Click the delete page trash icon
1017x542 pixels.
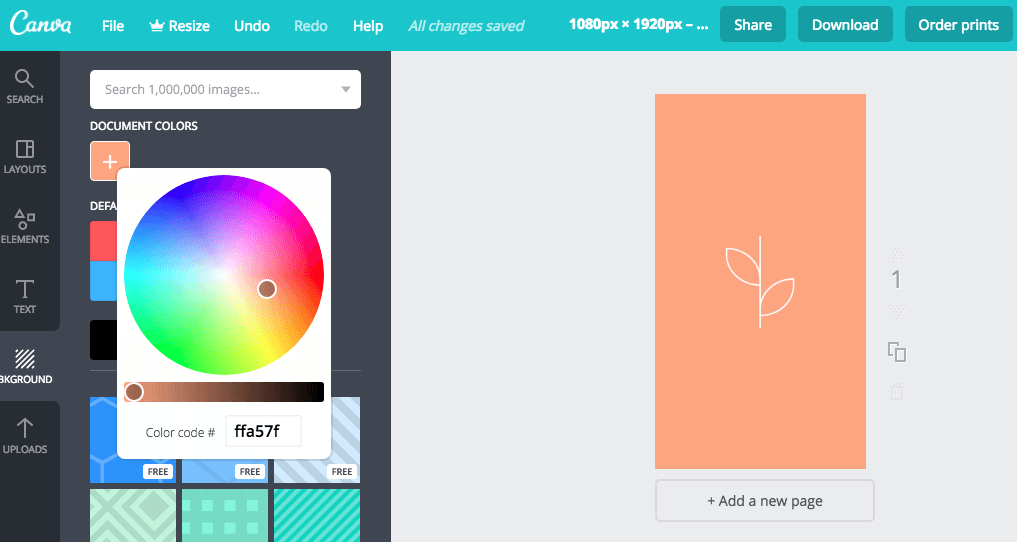pyautogui.click(x=897, y=391)
